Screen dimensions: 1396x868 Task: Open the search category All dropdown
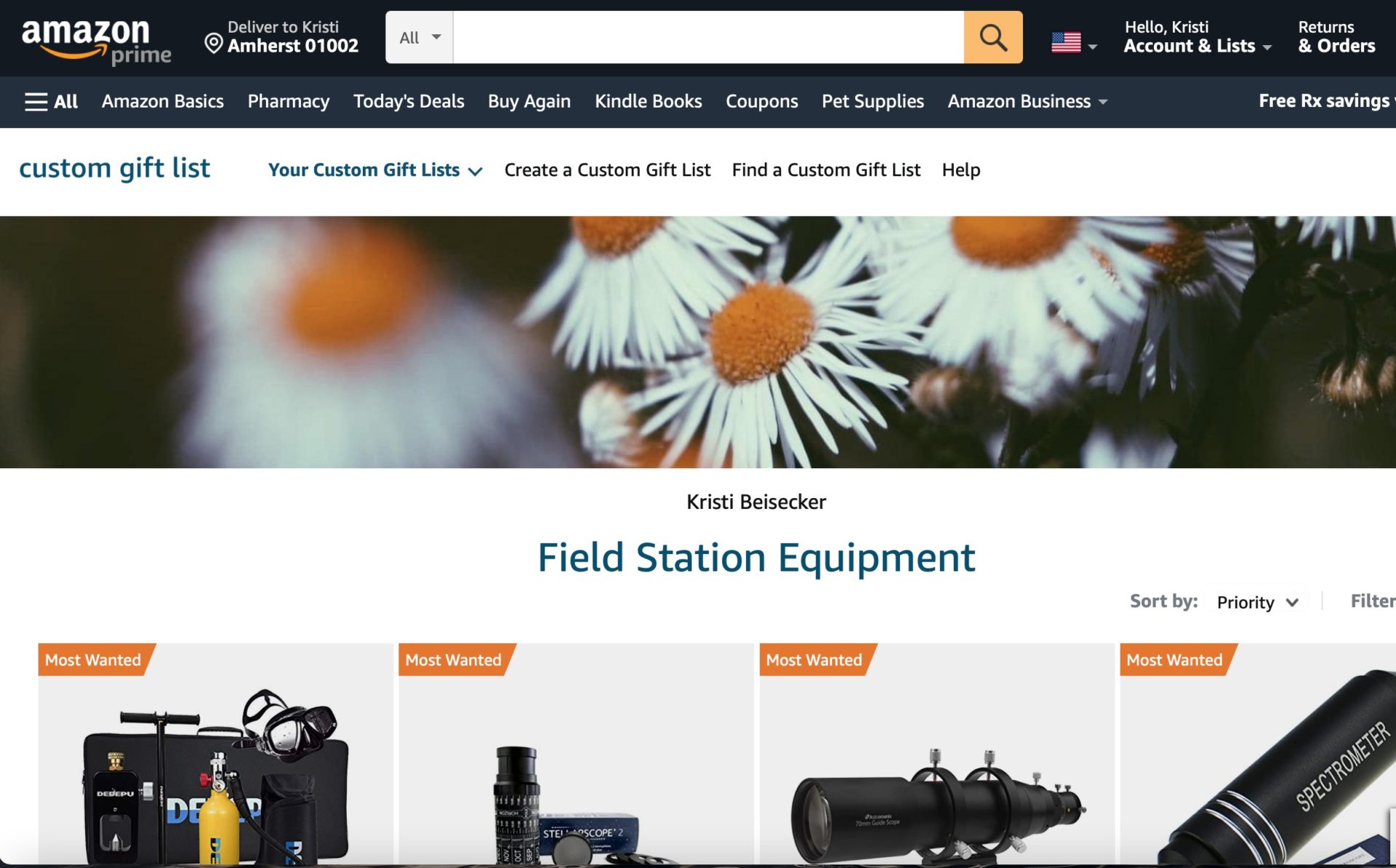coord(420,37)
